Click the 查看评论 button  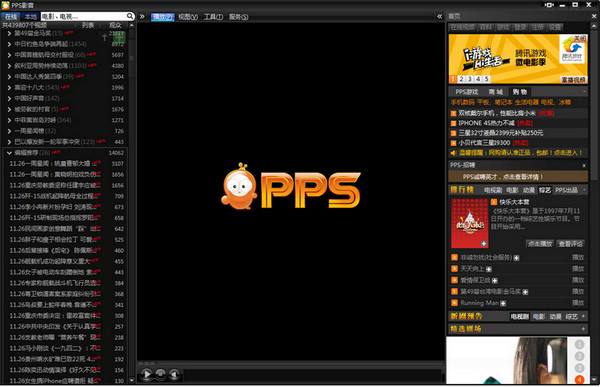coord(571,244)
